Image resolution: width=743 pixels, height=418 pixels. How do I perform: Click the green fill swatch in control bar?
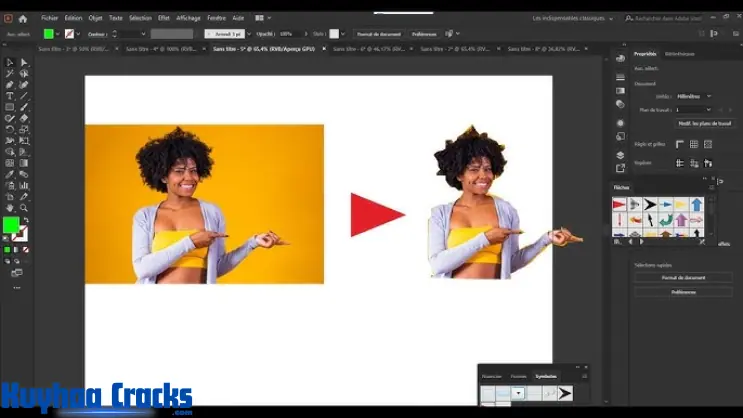tap(48, 33)
